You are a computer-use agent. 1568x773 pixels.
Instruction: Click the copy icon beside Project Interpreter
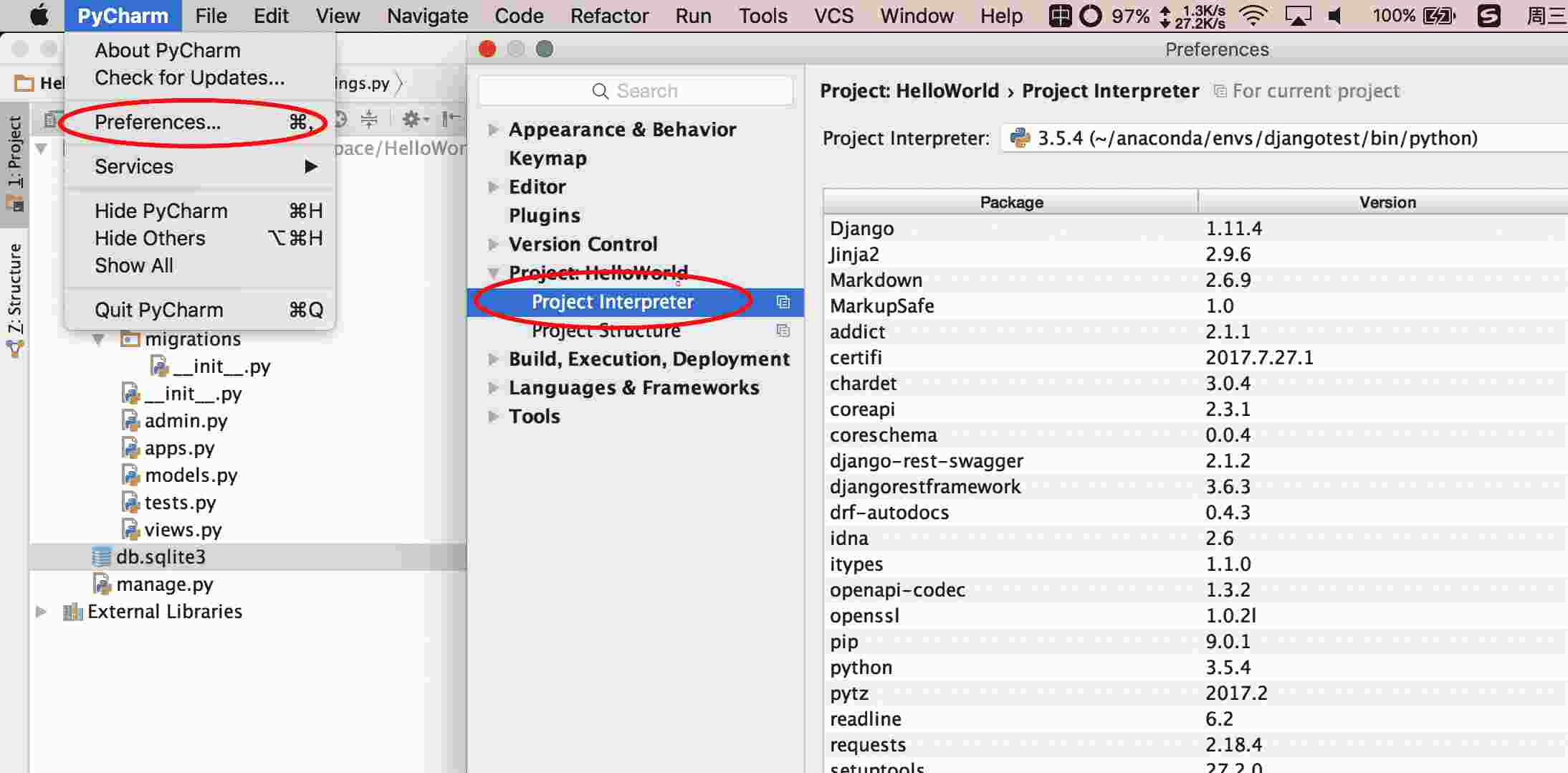783,303
